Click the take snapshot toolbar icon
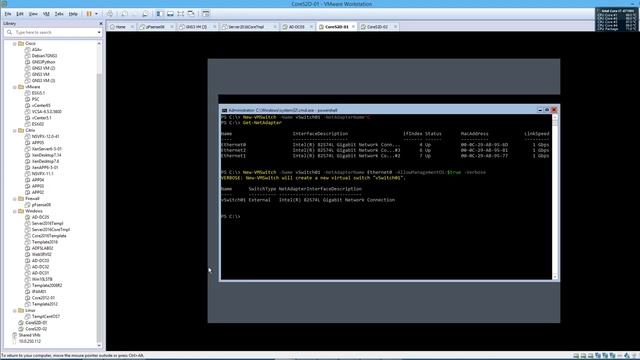This screenshot has width=640, height=360. (x=124, y=14)
